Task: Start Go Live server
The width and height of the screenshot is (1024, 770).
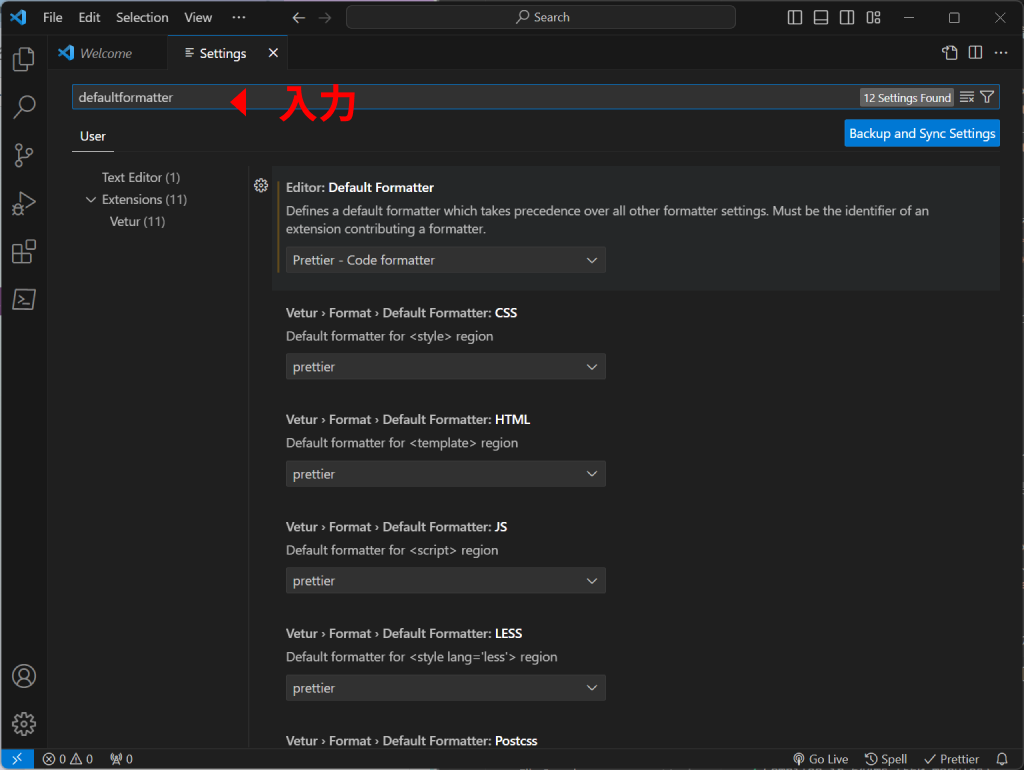Action: tap(820, 759)
